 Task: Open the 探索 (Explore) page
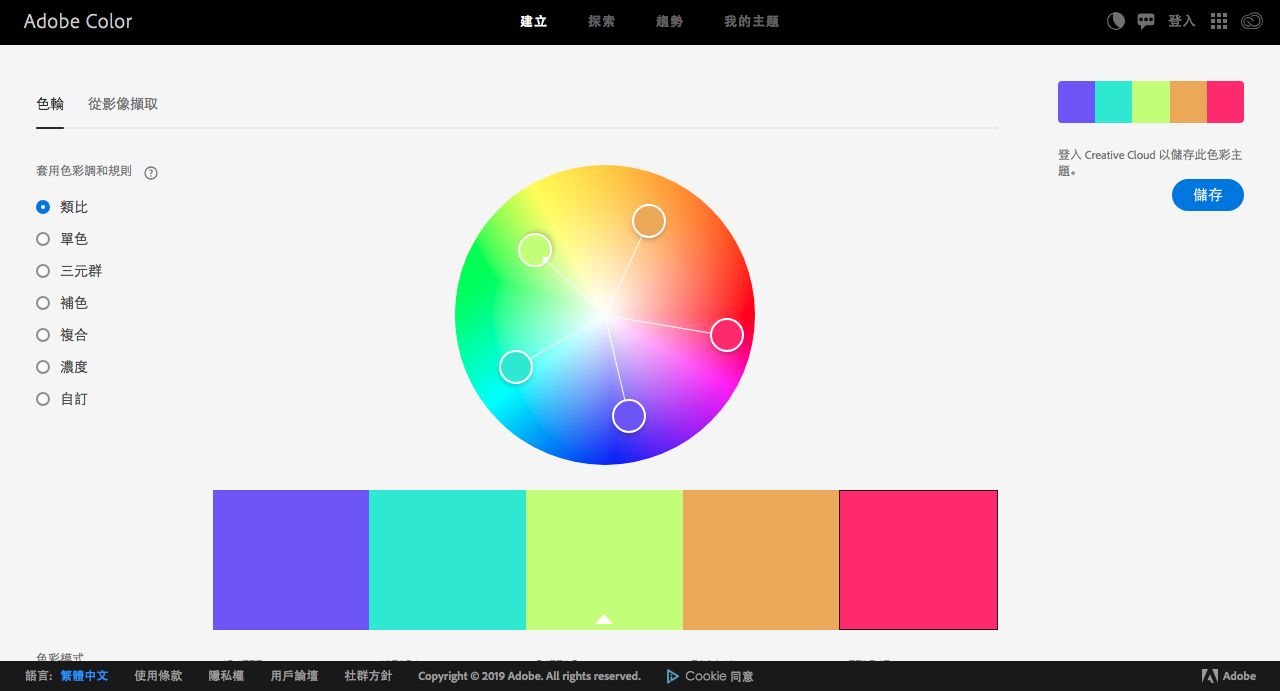coord(602,21)
